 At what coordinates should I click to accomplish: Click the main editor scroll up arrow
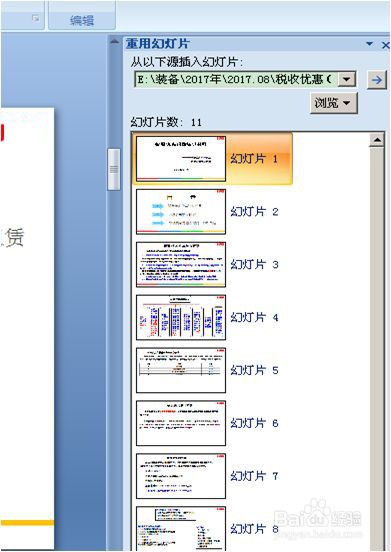114,42
